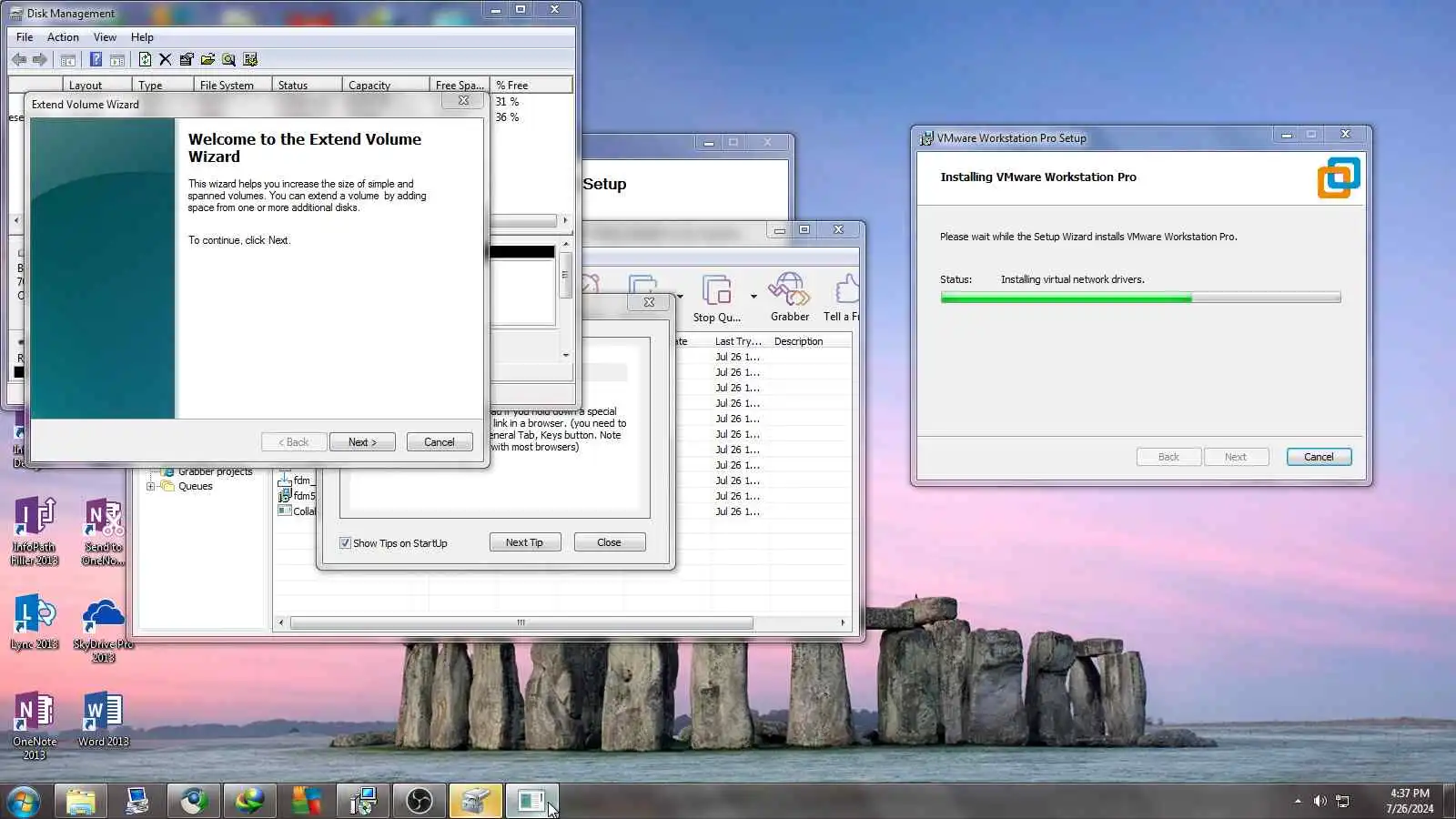Image resolution: width=1456 pixels, height=819 pixels.
Task: Click Close in the tips dialog
Action: [x=609, y=542]
